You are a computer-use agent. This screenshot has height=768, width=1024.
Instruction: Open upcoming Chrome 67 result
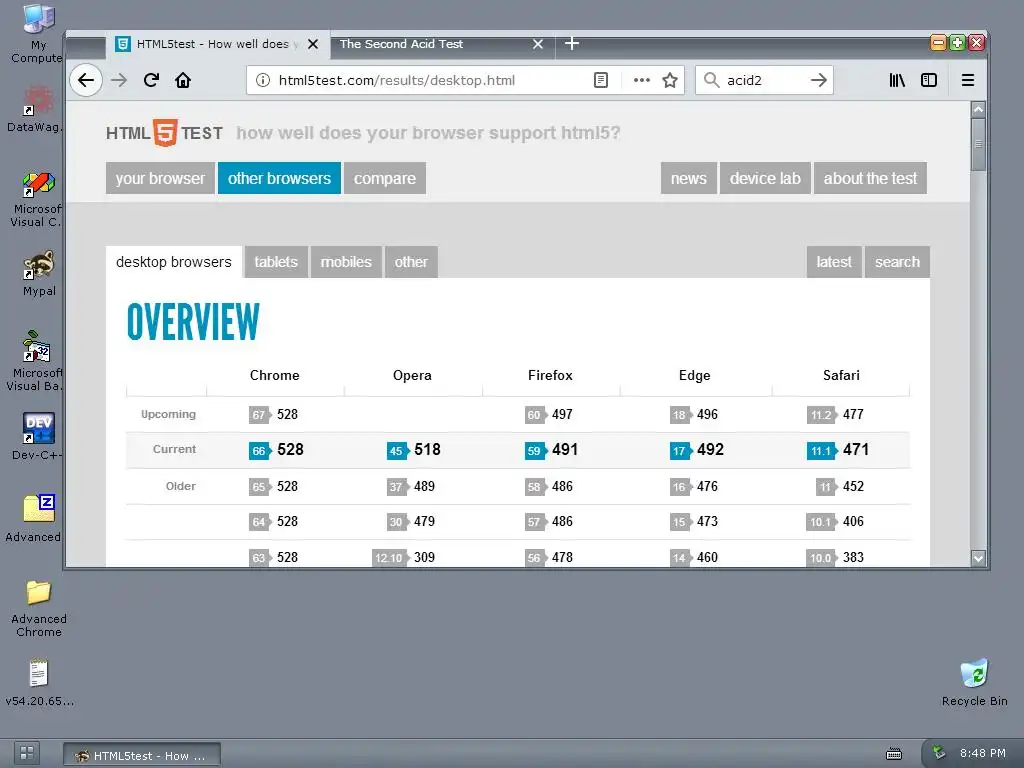(x=274, y=414)
